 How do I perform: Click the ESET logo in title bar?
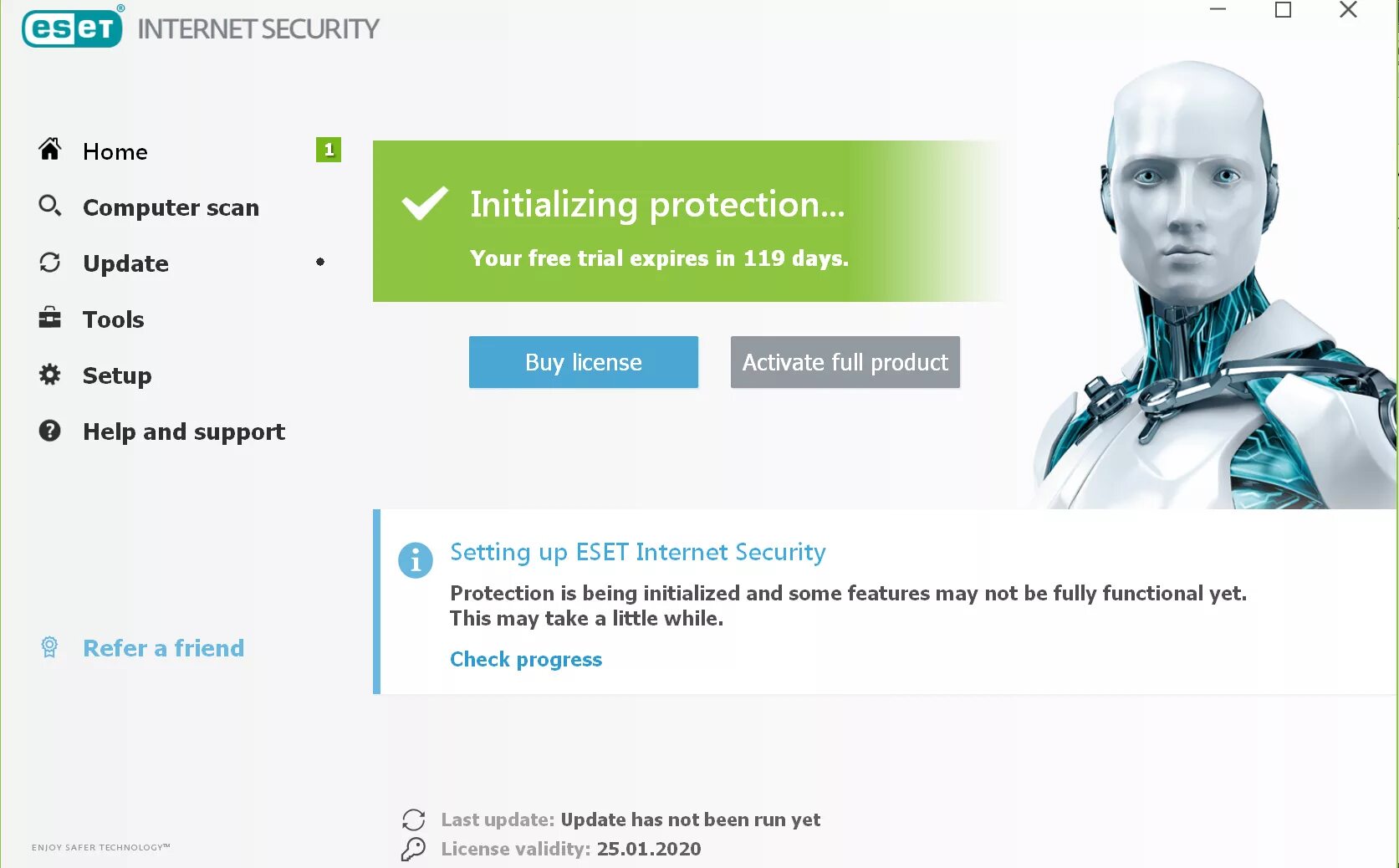[x=73, y=28]
